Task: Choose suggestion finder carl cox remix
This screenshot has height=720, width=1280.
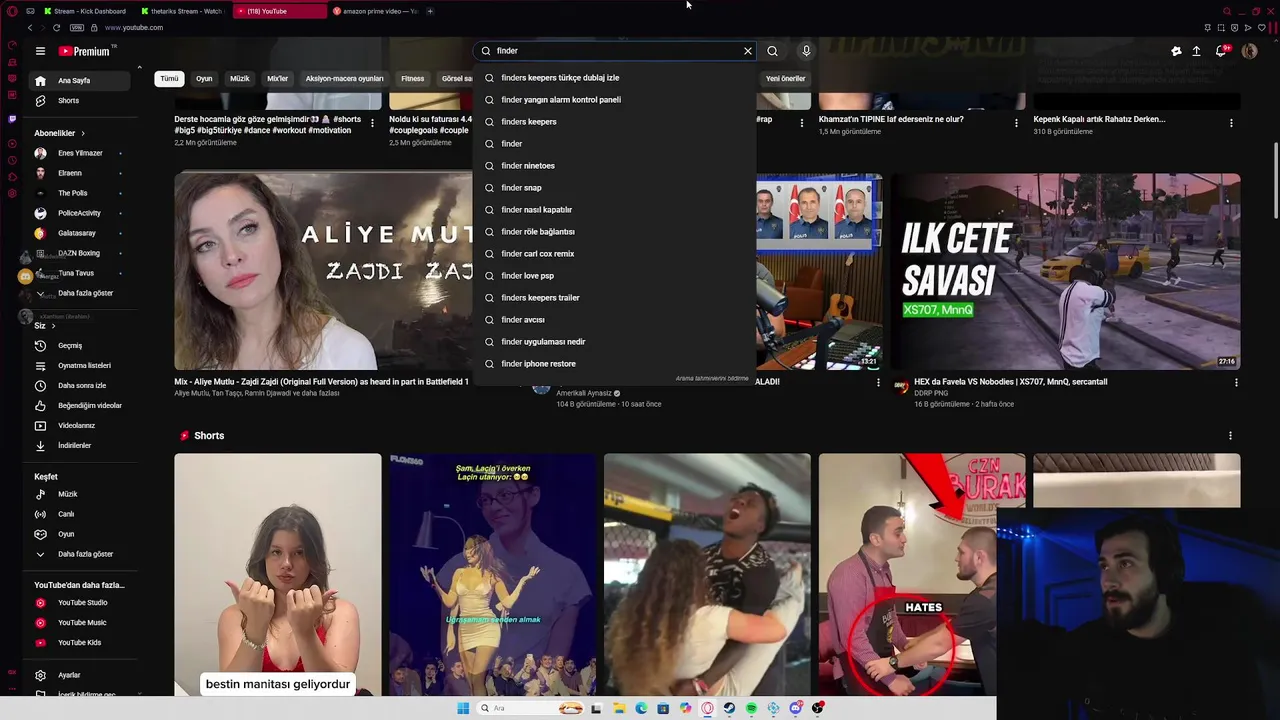Action: 614,254
